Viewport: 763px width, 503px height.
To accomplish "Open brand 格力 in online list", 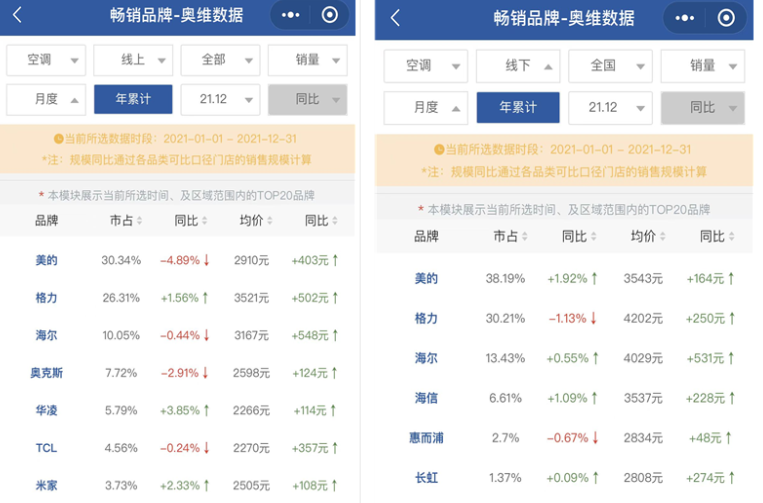I will tap(46, 298).
